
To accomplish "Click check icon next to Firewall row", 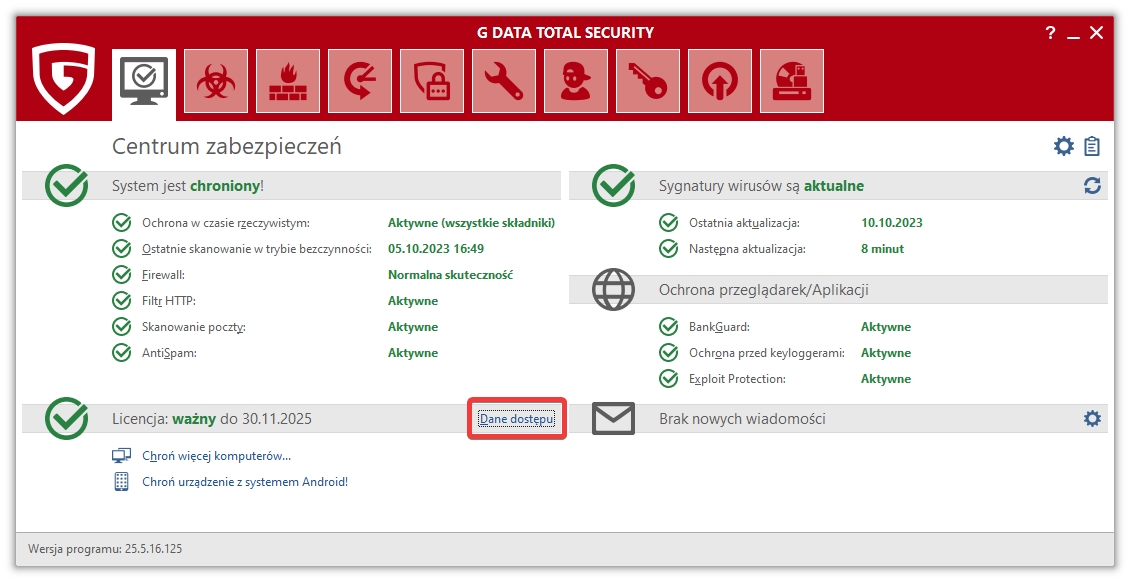I will pos(122,274).
